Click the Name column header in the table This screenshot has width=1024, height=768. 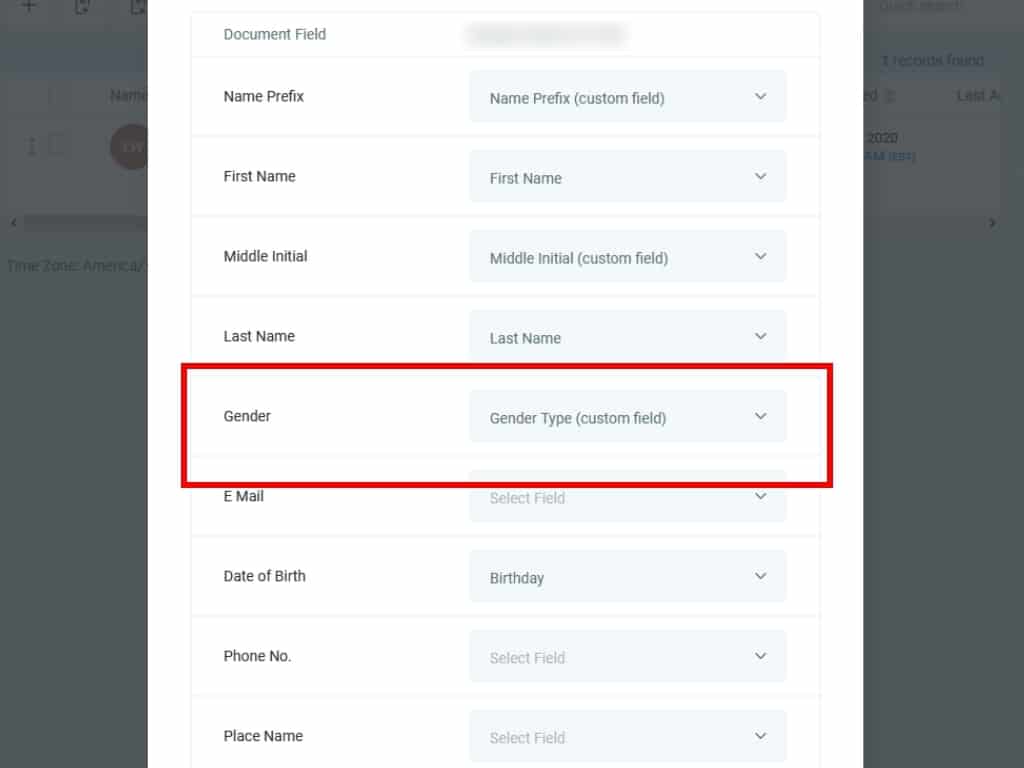[129, 96]
